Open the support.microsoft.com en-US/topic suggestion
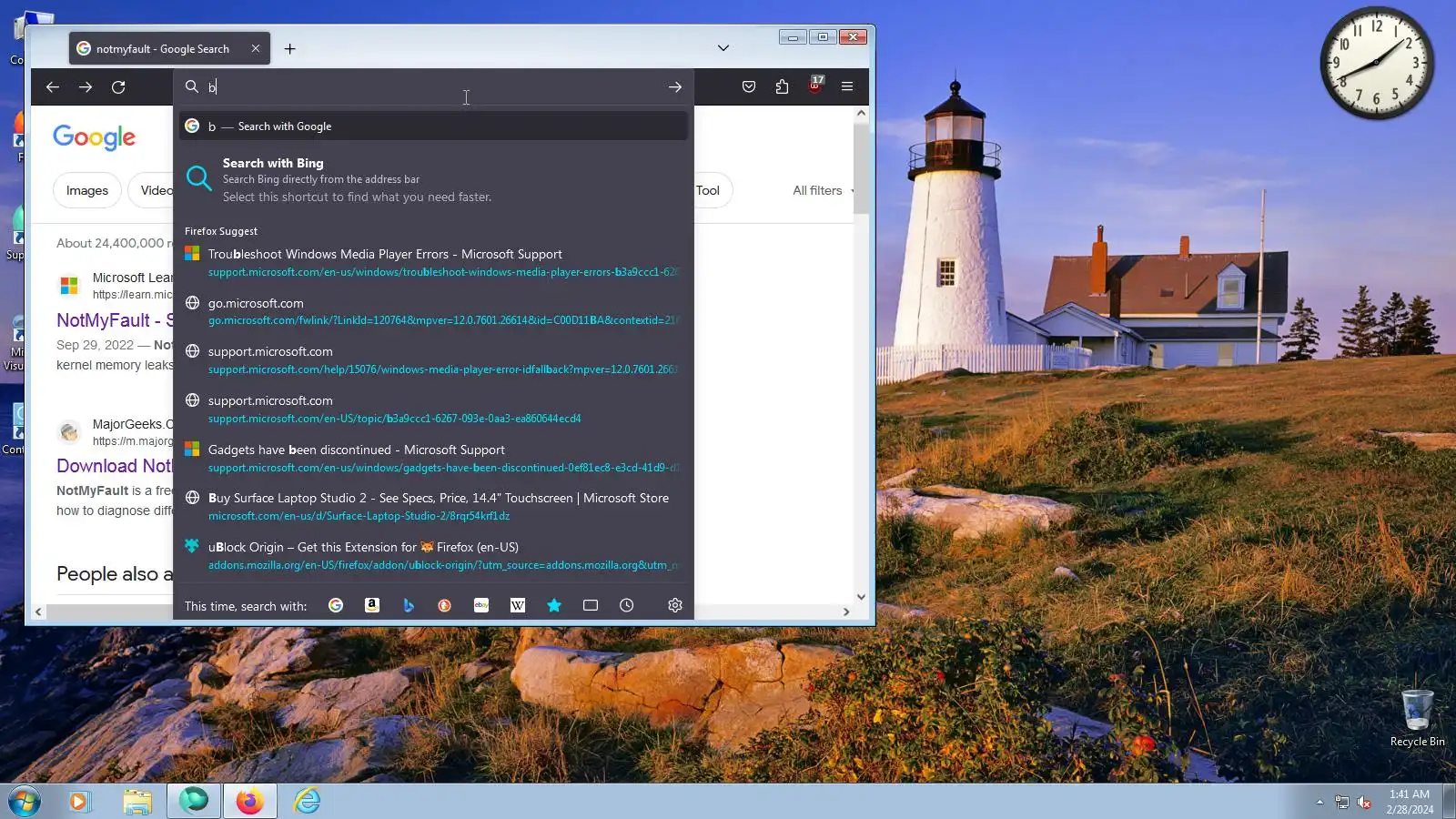The width and height of the screenshot is (1456, 819). (433, 409)
